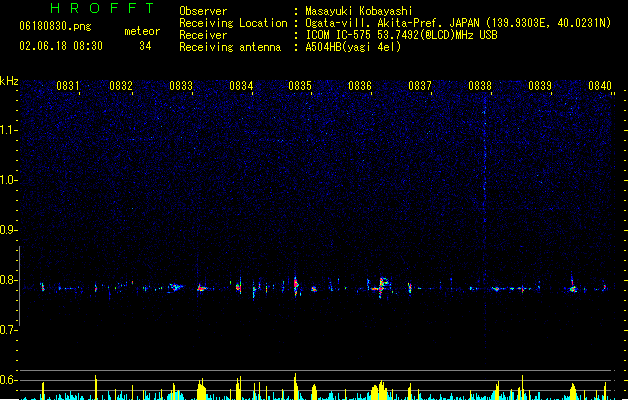This screenshot has width=629, height=400.
Task: Click the Receiving antenna label
Action: [x=230, y=47]
